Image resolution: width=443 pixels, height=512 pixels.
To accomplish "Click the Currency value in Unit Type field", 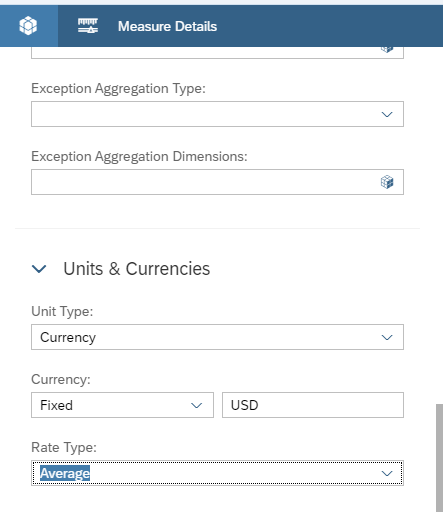I will (x=68, y=337).
